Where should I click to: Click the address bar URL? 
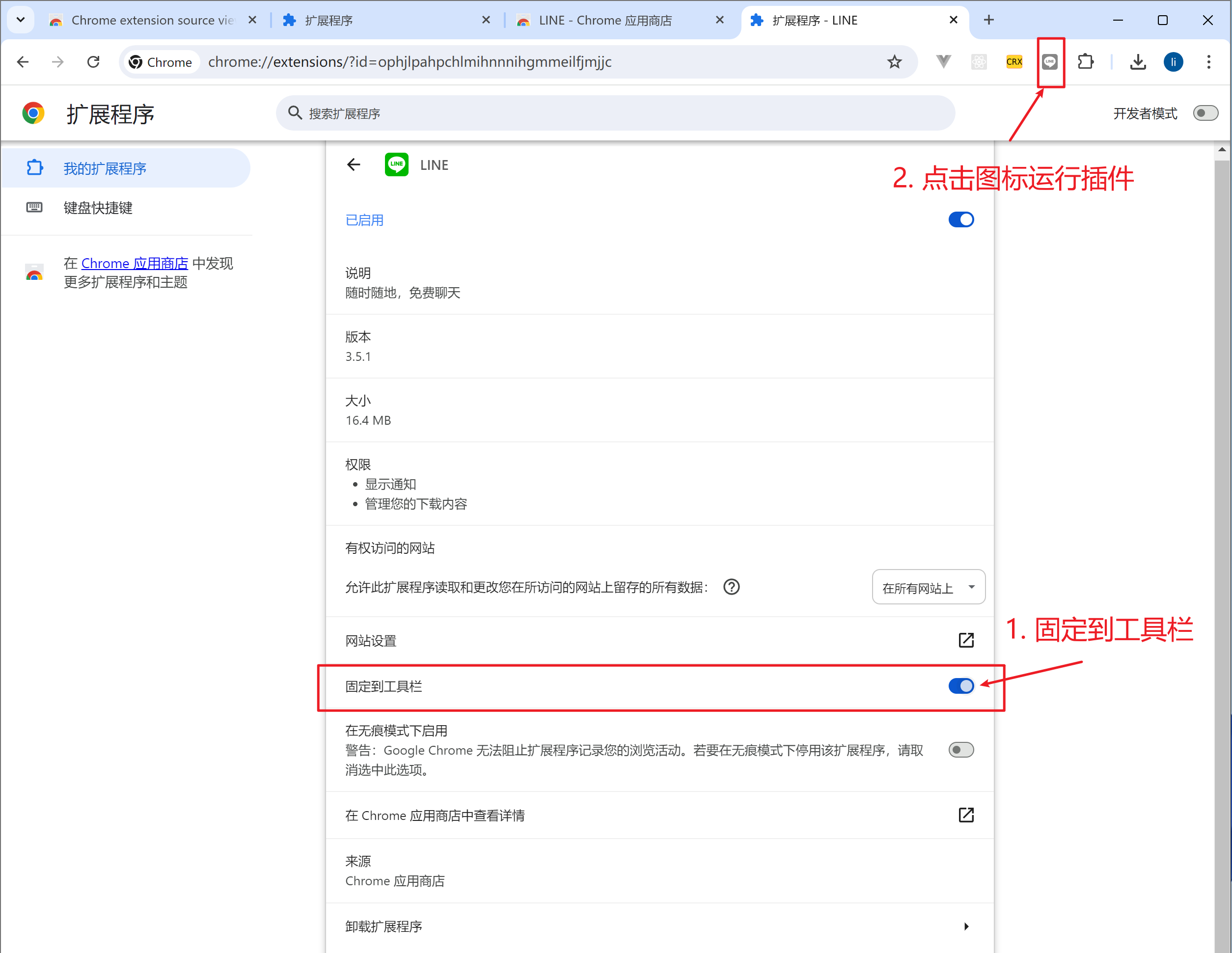(410, 62)
